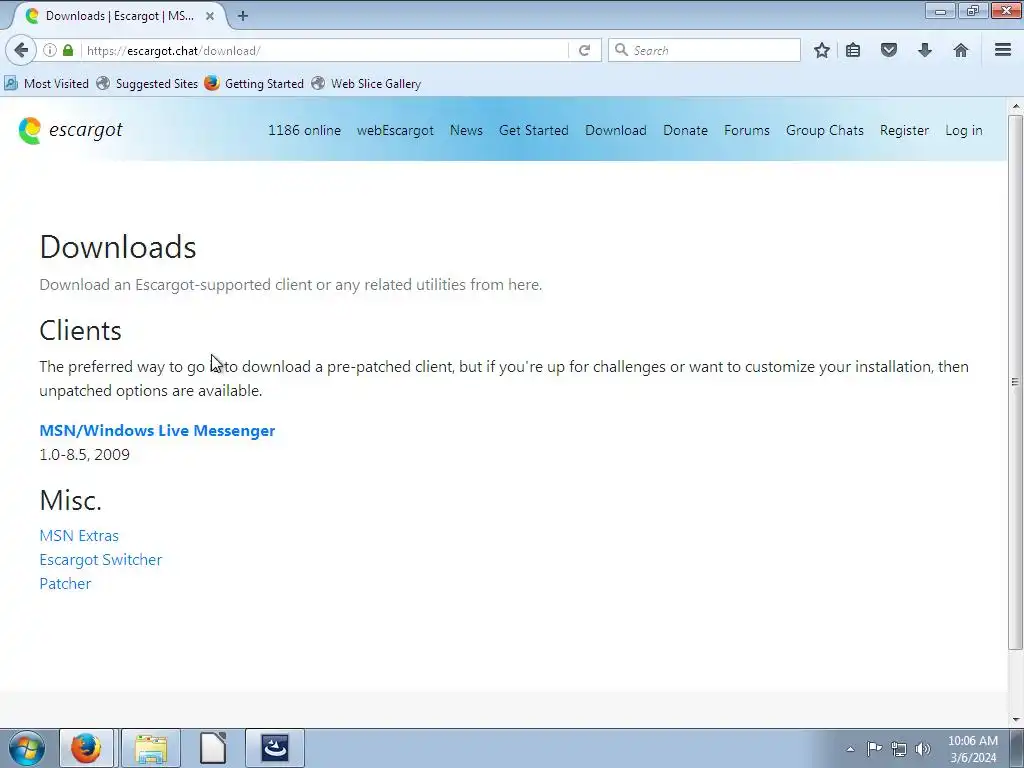
Task: Open the Patcher link
Action: click(65, 584)
